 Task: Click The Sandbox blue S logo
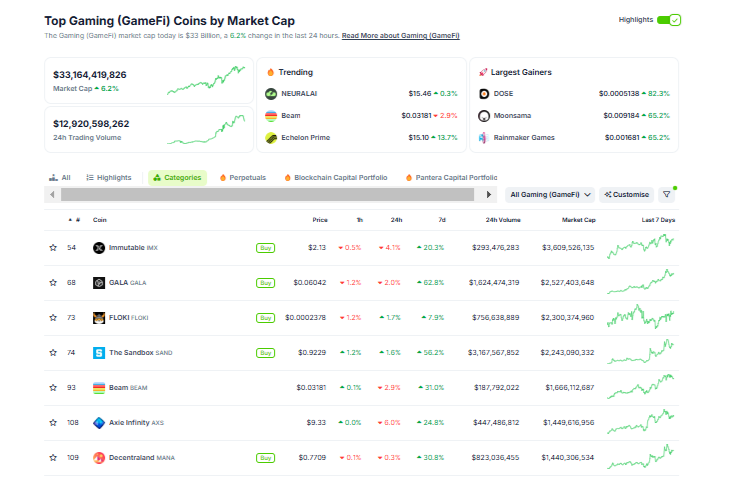[99, 353]
